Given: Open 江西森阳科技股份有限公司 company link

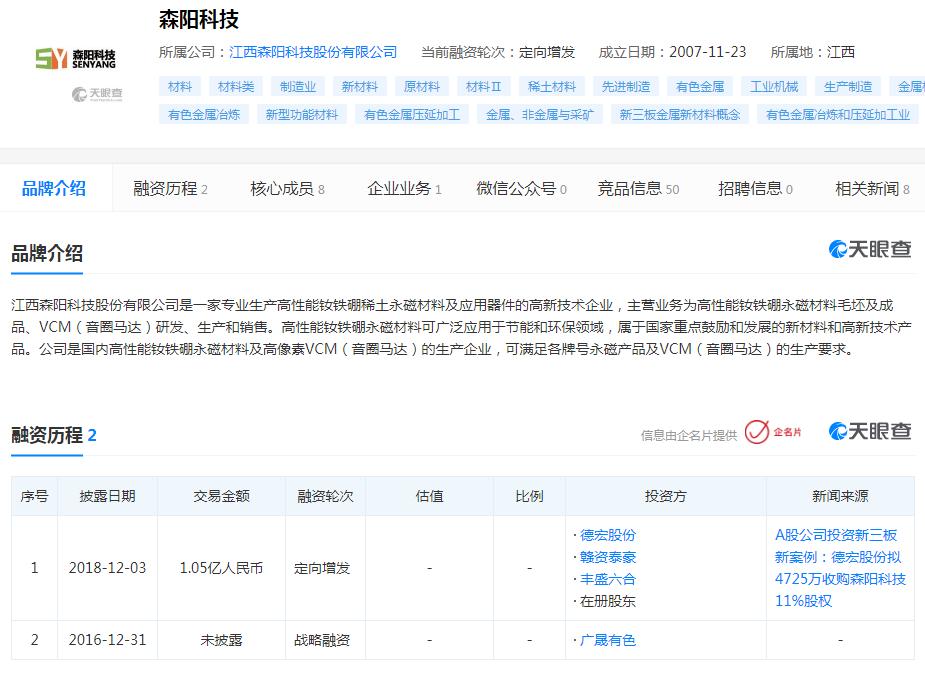Looking at the screenshot, I should [313, 52].
